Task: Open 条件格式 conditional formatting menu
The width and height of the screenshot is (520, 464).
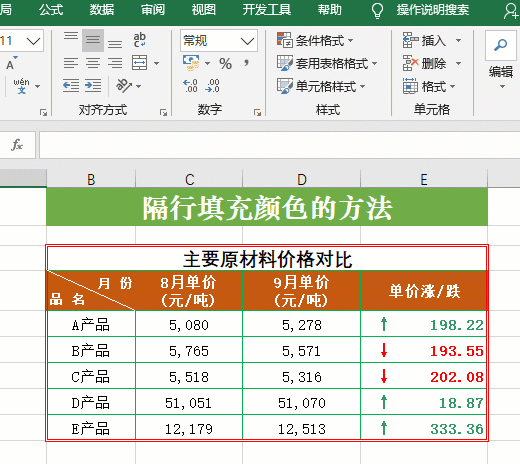Action: point(315,41)
